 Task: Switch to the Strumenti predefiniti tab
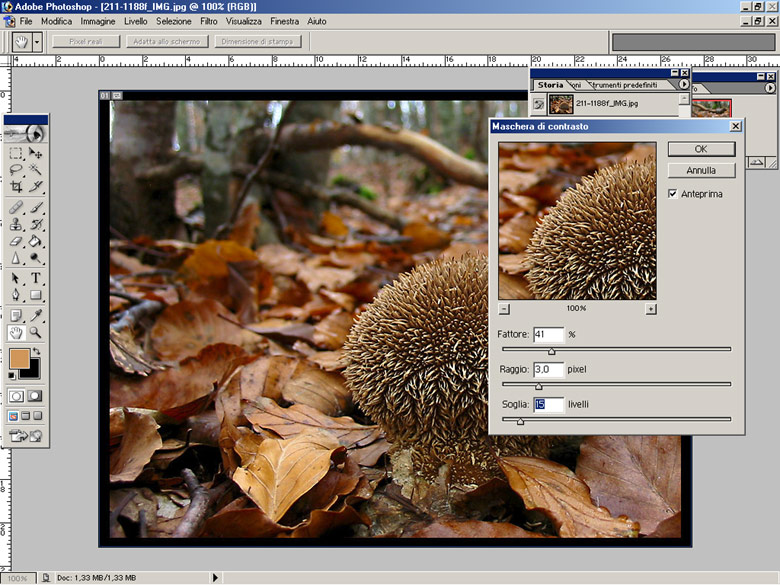click(x=623, y=85)
